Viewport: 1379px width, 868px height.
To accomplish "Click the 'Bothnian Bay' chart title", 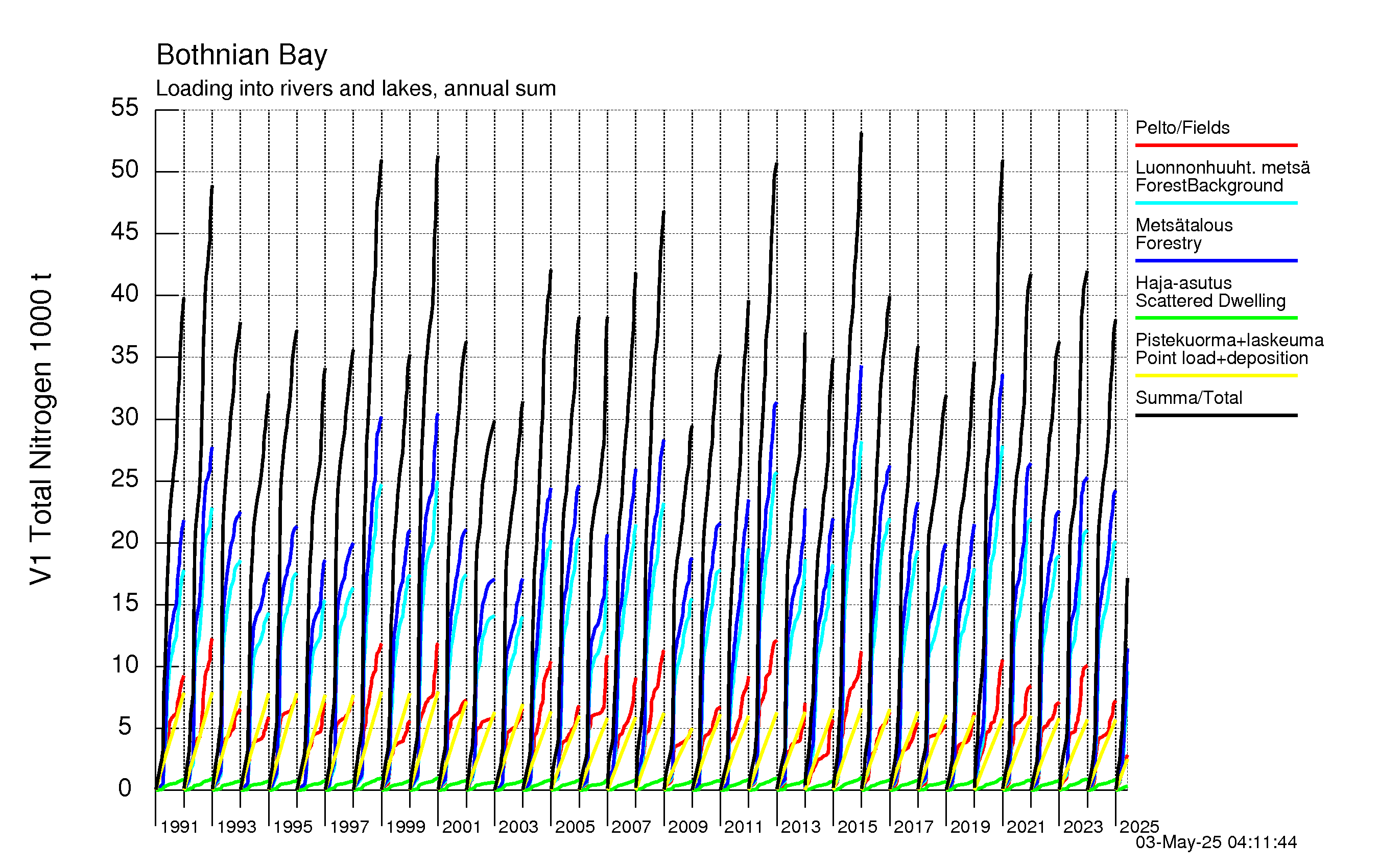I will (242, 56).
